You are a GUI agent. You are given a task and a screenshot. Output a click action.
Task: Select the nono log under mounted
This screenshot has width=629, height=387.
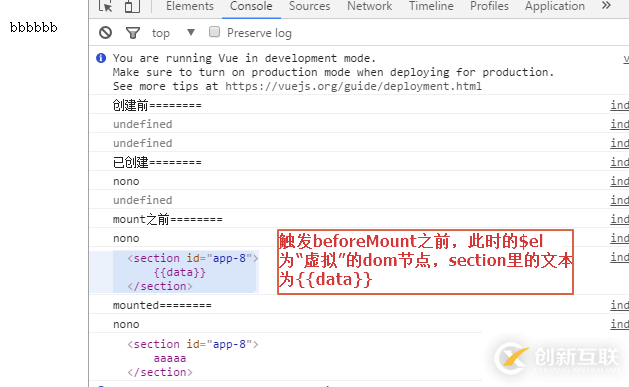tap(126, 324)
